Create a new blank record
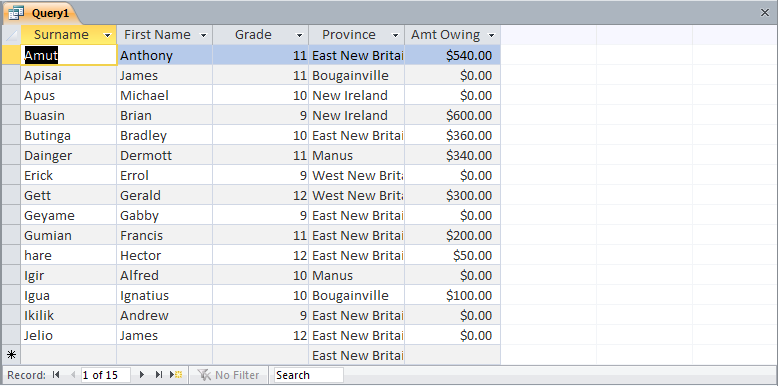Screen dimensions: 778x386 [x=176, y=375]
